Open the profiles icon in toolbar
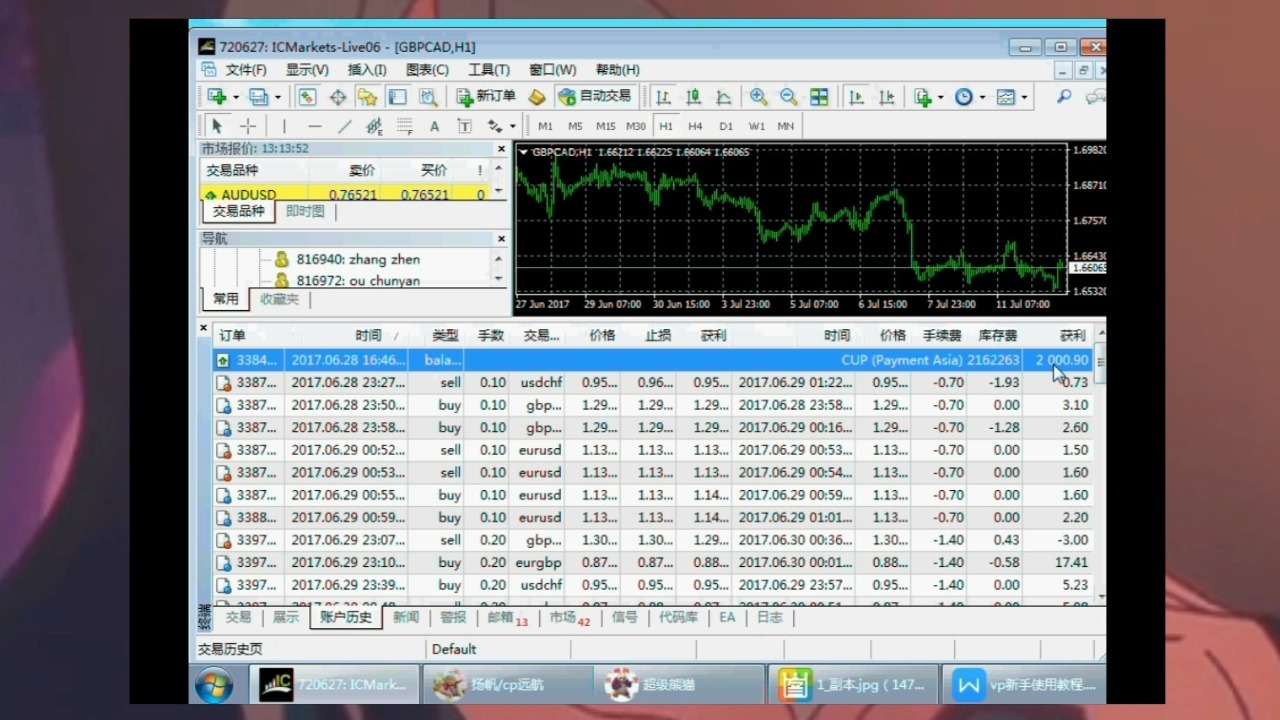This screenshot has height=720, width=1280. (x=259, y=97)
